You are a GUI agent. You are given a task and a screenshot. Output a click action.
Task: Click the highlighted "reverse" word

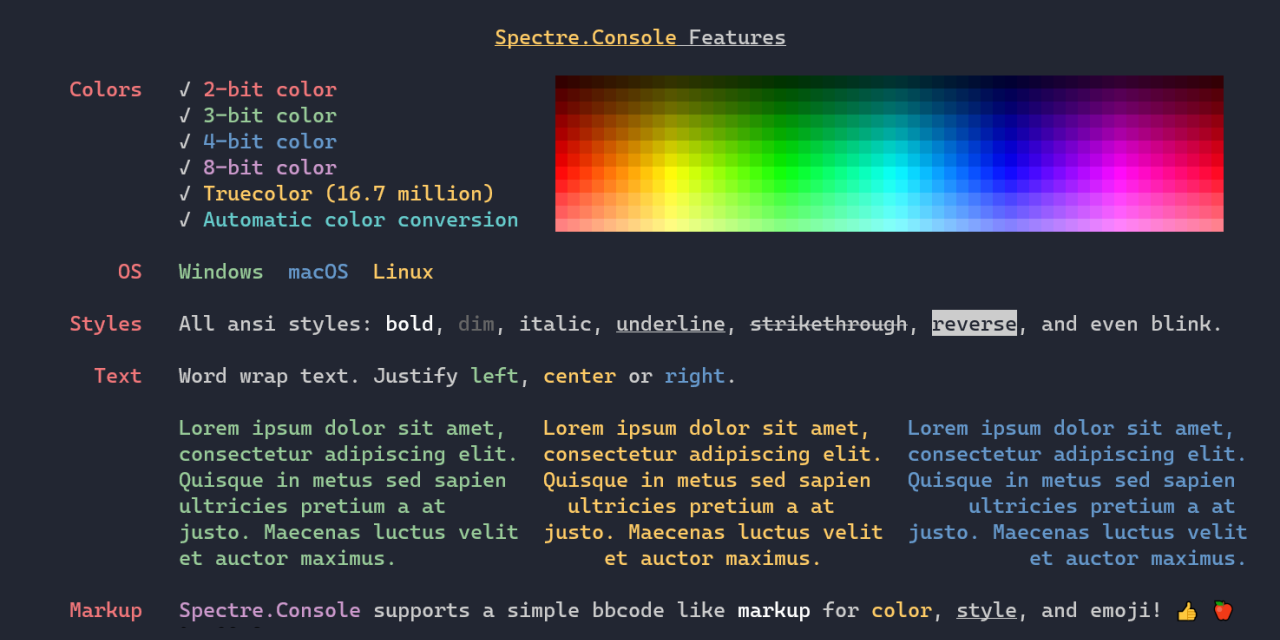[x=974, y=324]
